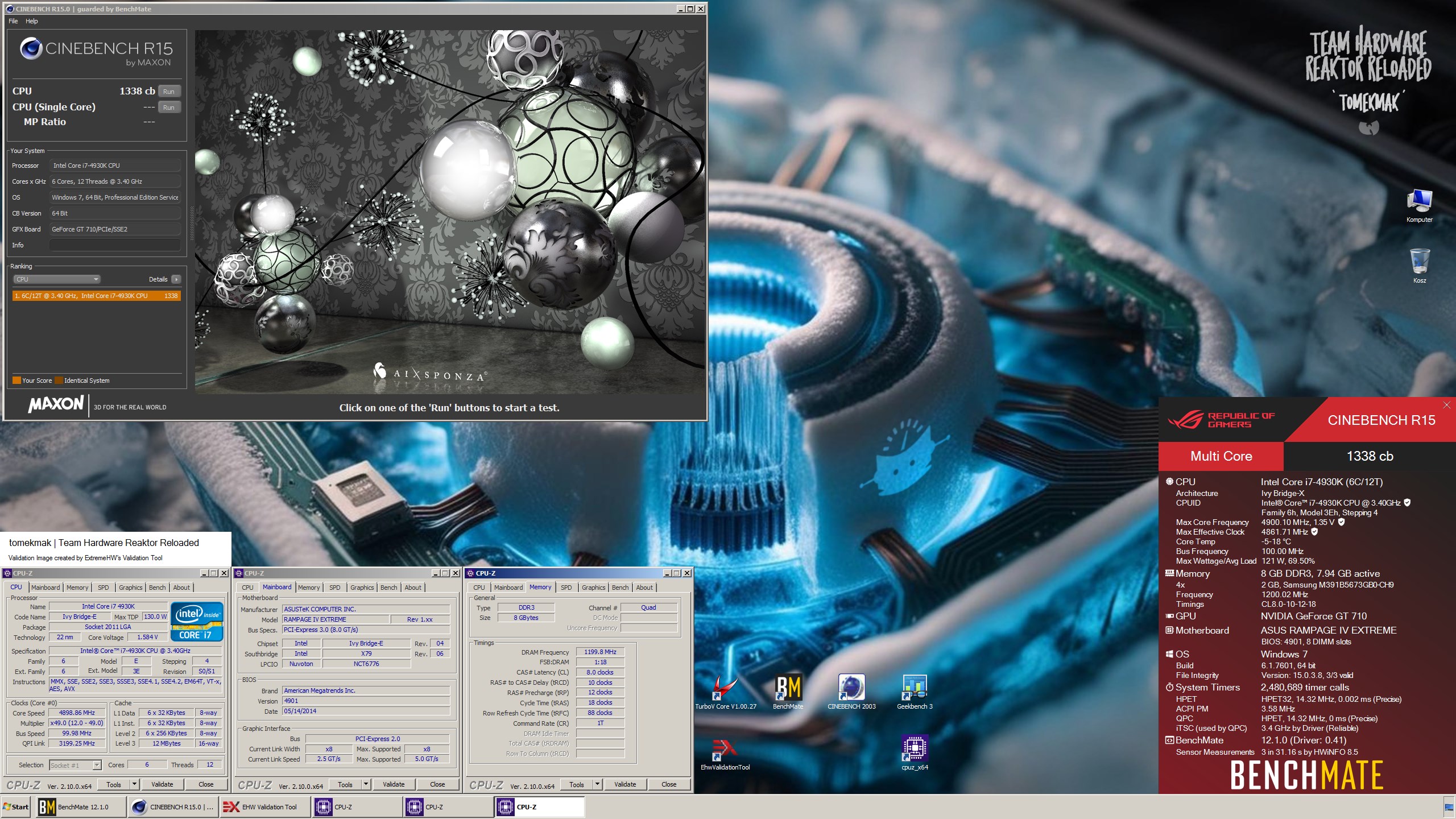
Task: Switch to second CPU-Z taskbar item
Action: [x=448, y=806]
